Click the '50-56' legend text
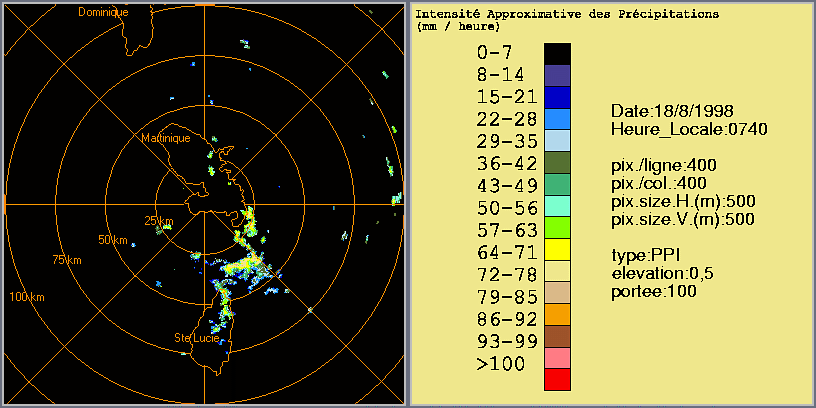Viewport: 816px width, 408px height. click(506, 208)
